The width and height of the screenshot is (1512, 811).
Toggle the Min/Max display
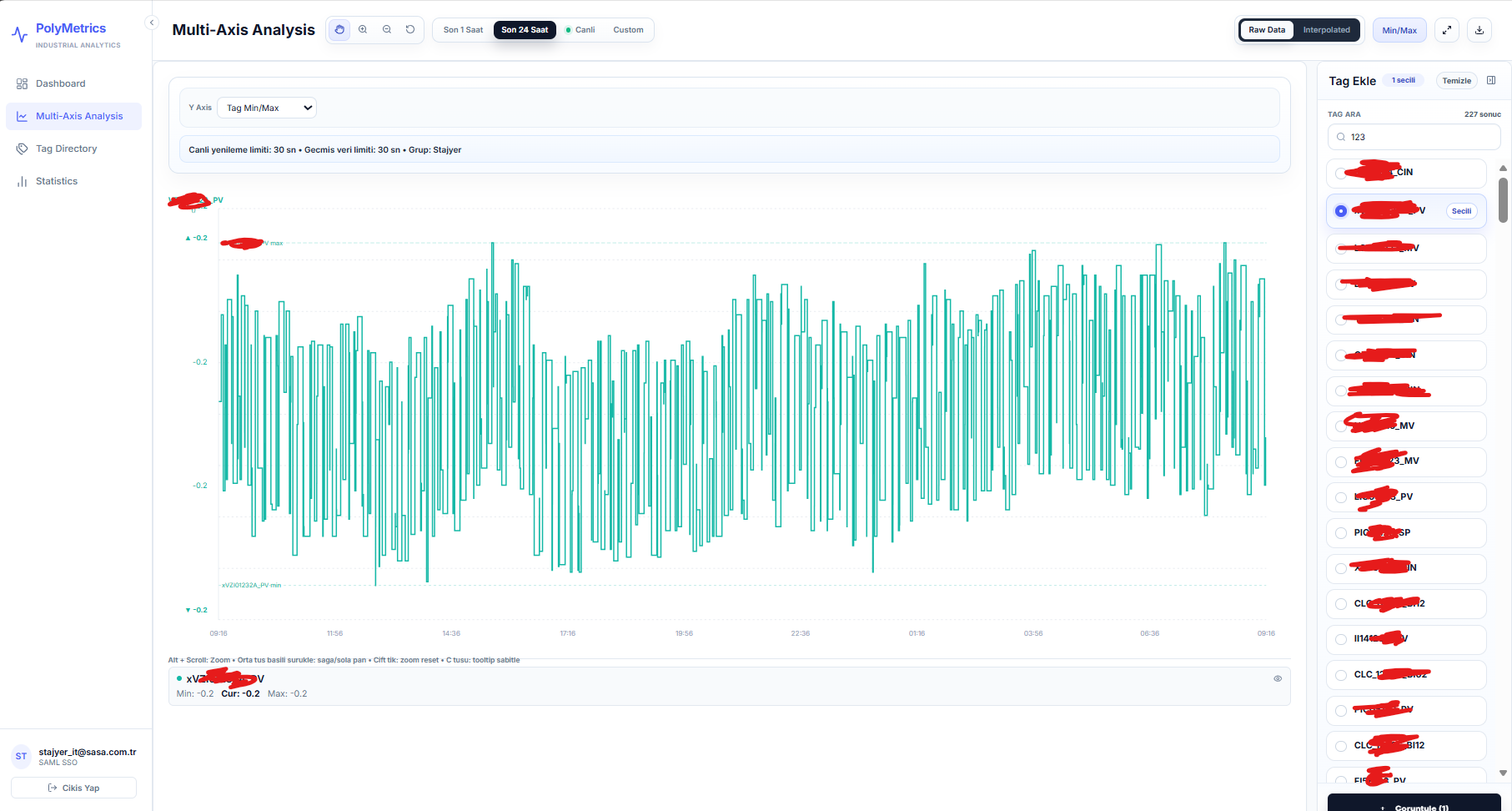click(x=1399, y=30)
